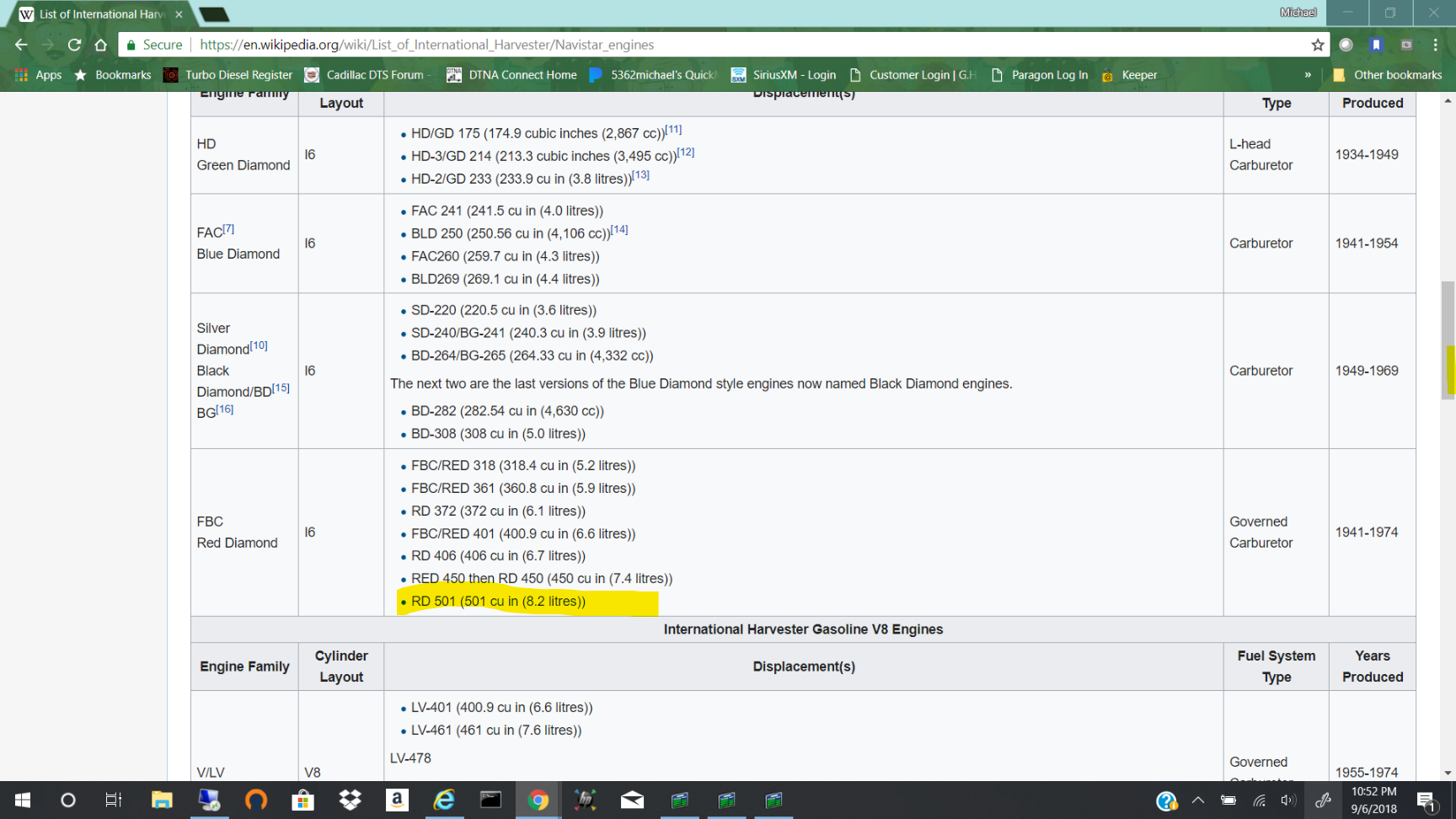
Task: Open the Bookmarks star folder
Action: (113, 75)
